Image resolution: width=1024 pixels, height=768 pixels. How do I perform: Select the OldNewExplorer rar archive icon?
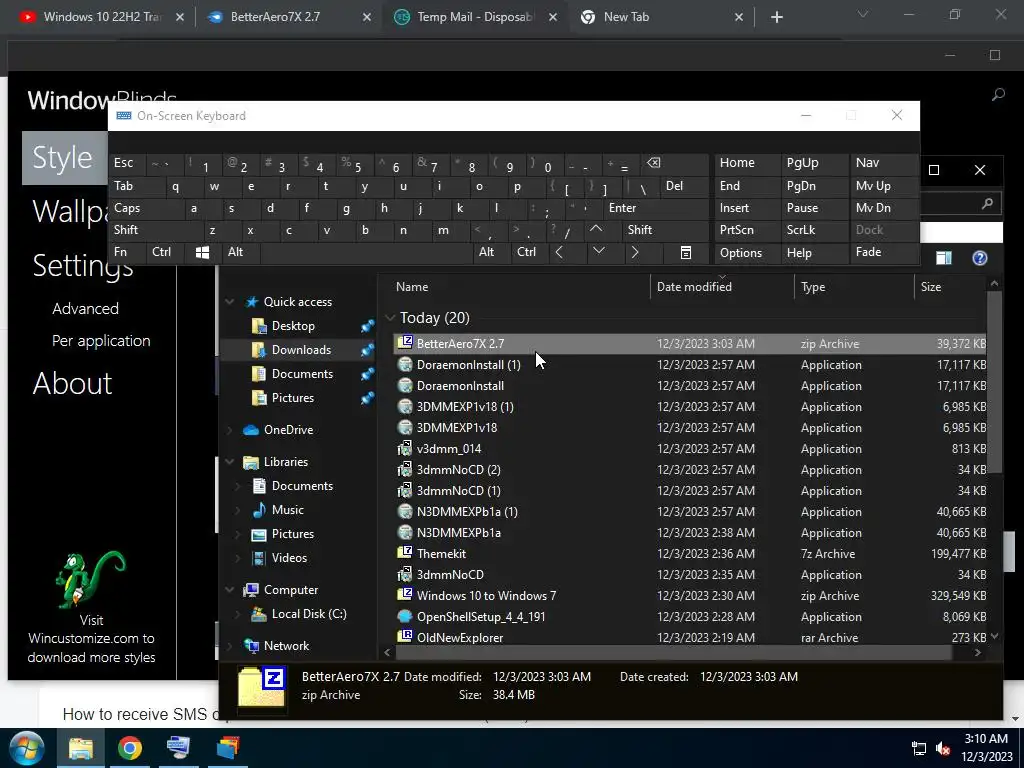(x=405, y=637)
